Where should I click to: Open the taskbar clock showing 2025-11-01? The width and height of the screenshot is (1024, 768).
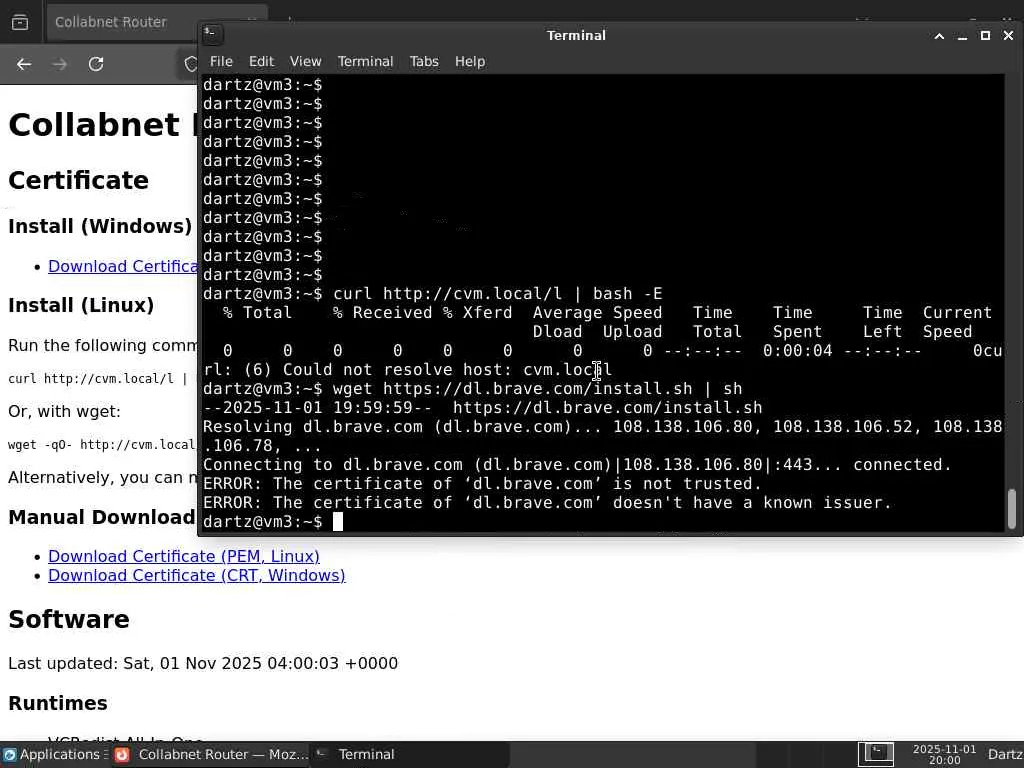(x=944, y=754)
